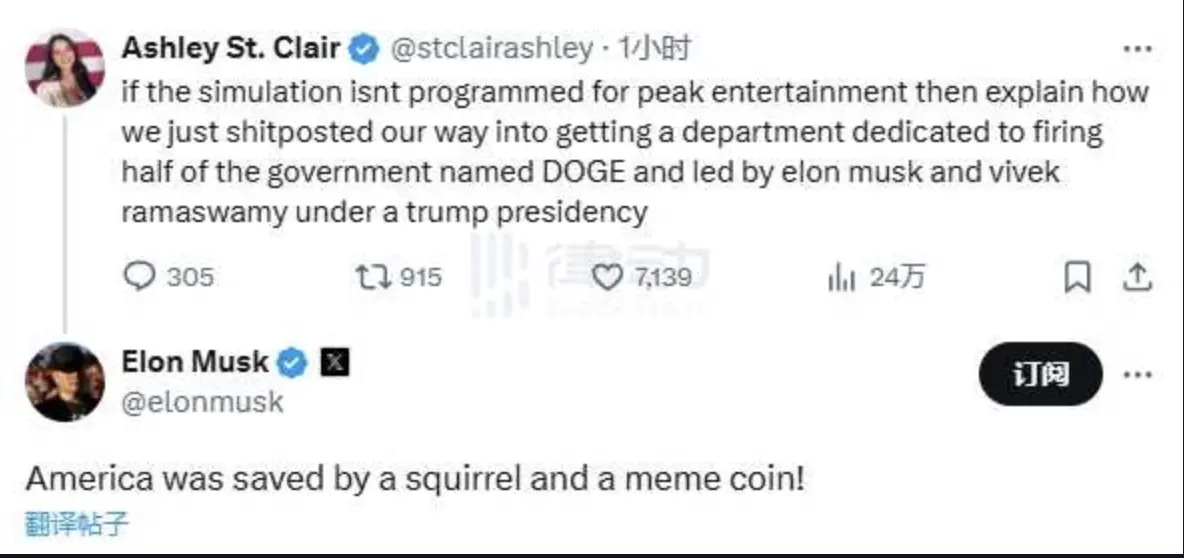The height and width of the screenshot is (558, 1184).
Task: Open Elon Musk's profile avatar
Action: coord(65,381)
